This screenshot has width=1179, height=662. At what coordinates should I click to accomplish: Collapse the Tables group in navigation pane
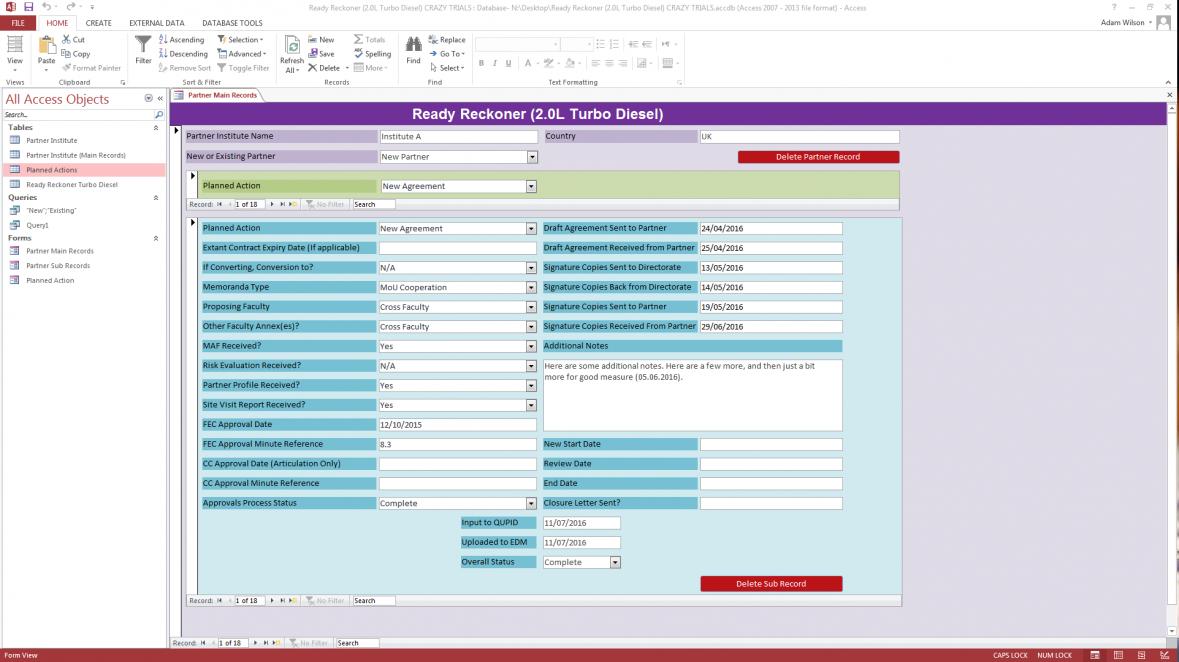pos(156,128)
